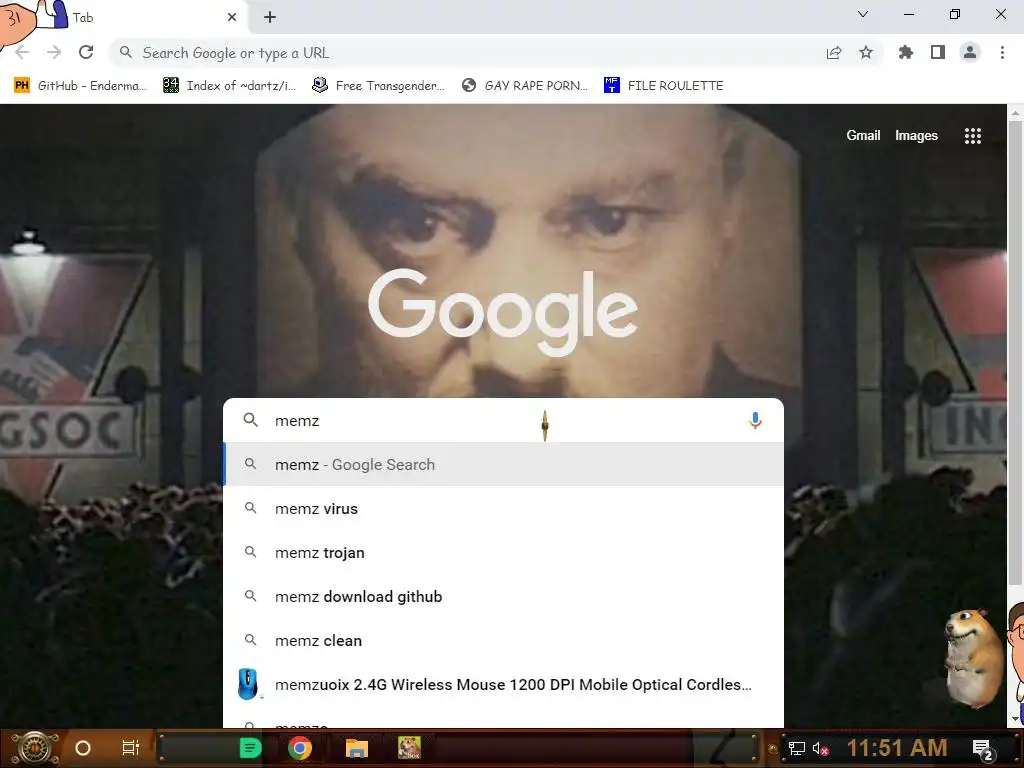Open File Explorer from taskbar
The height and width of the screenshot is (768, 1024).
point(357,748)
